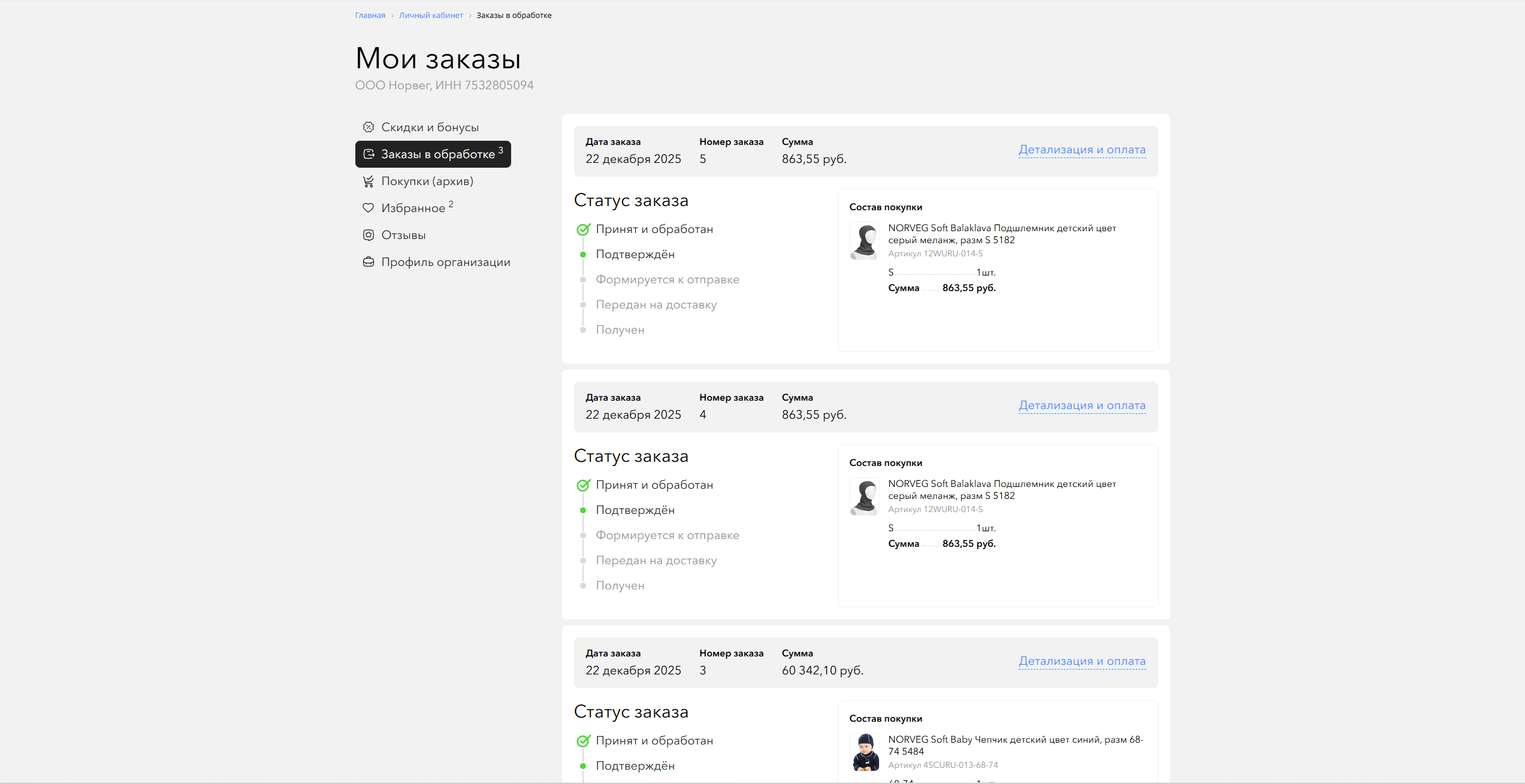The width and height of the screenshot is (1525, 784).
Task: Expand Детализация и оплата for order 4
Action: 1082,405
